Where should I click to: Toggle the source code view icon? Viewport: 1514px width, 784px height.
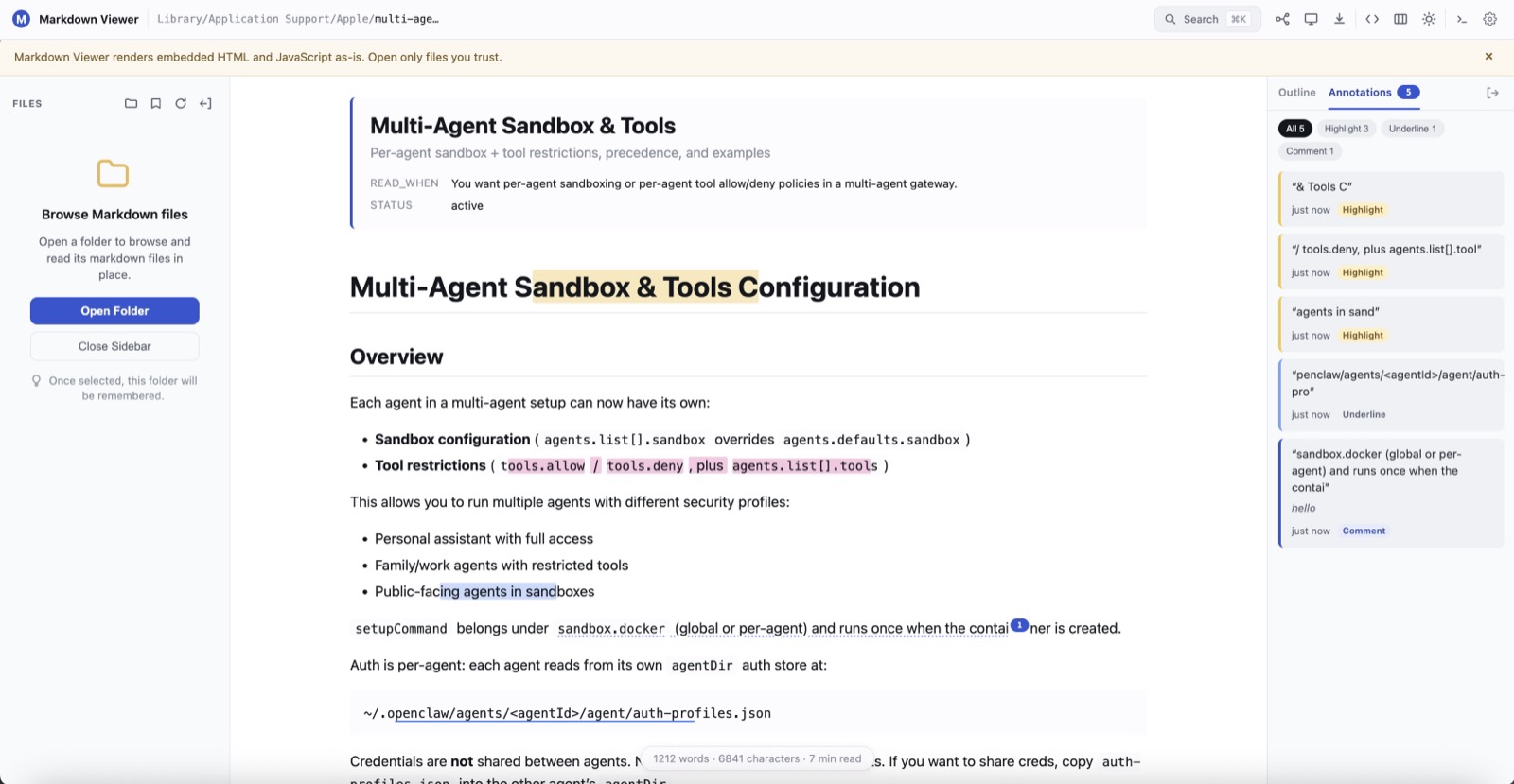(x=1372, y=19)
